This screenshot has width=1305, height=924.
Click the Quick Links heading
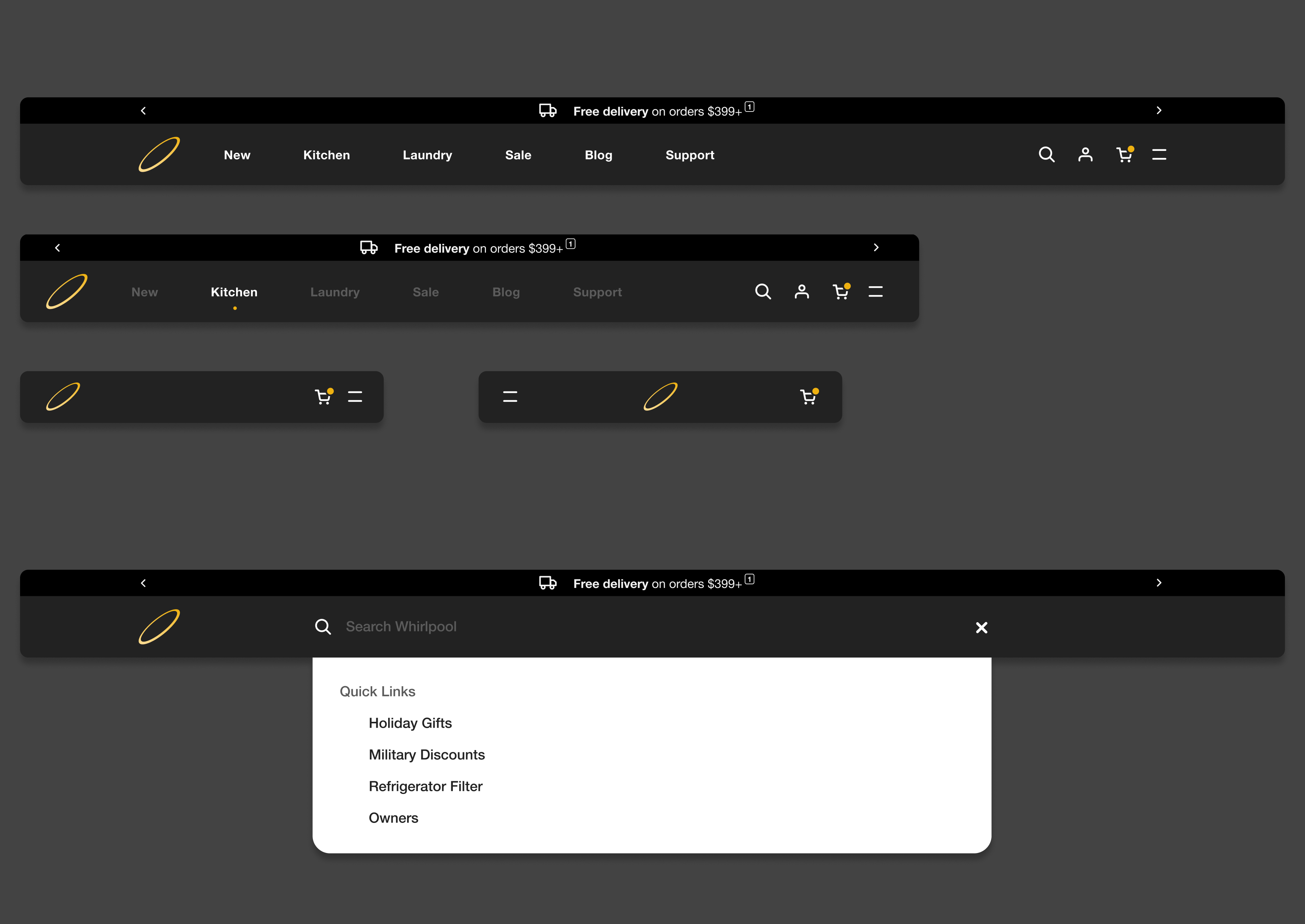click(x=377, y=691)
